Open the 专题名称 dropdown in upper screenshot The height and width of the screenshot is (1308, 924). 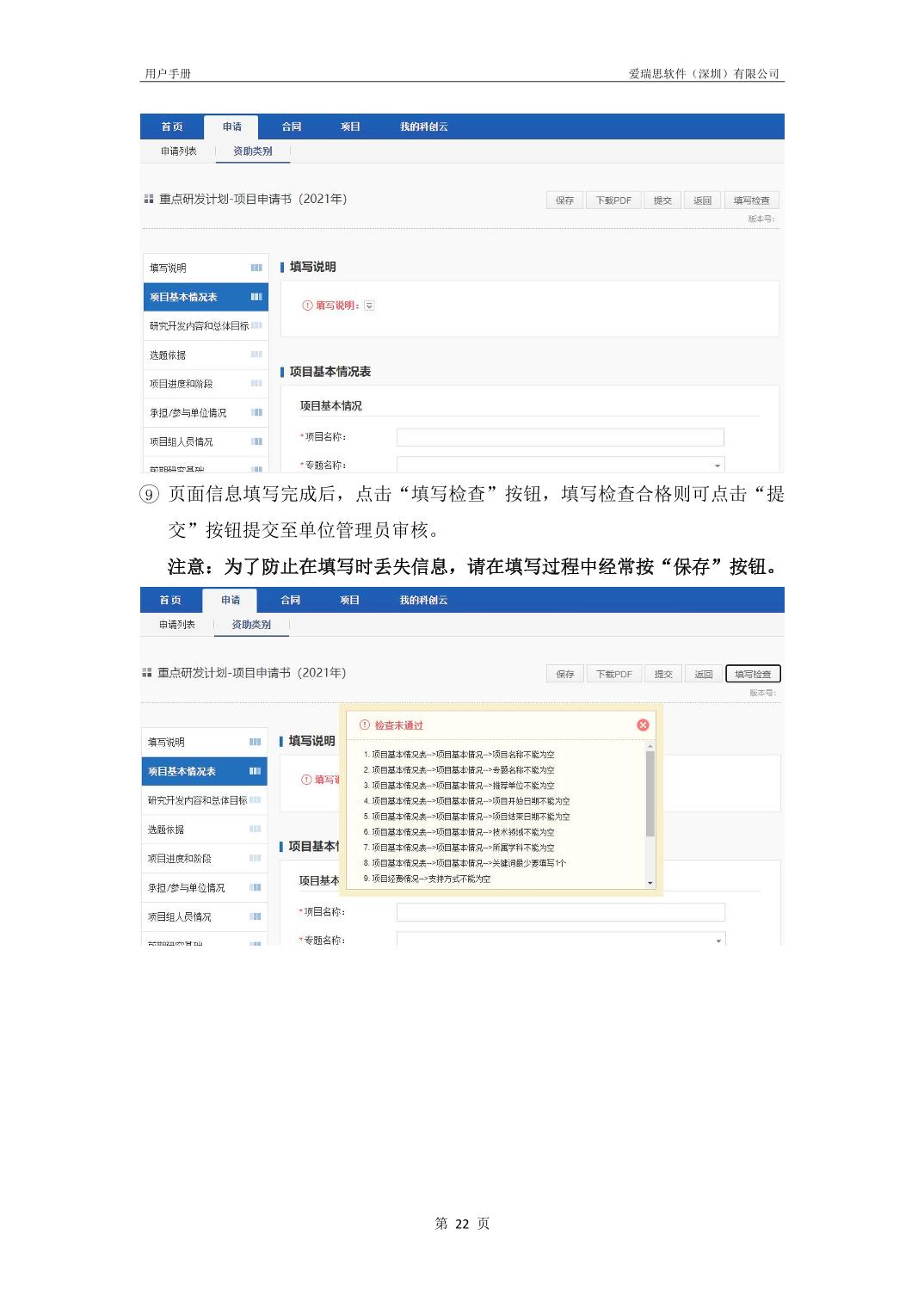[717, 466]
